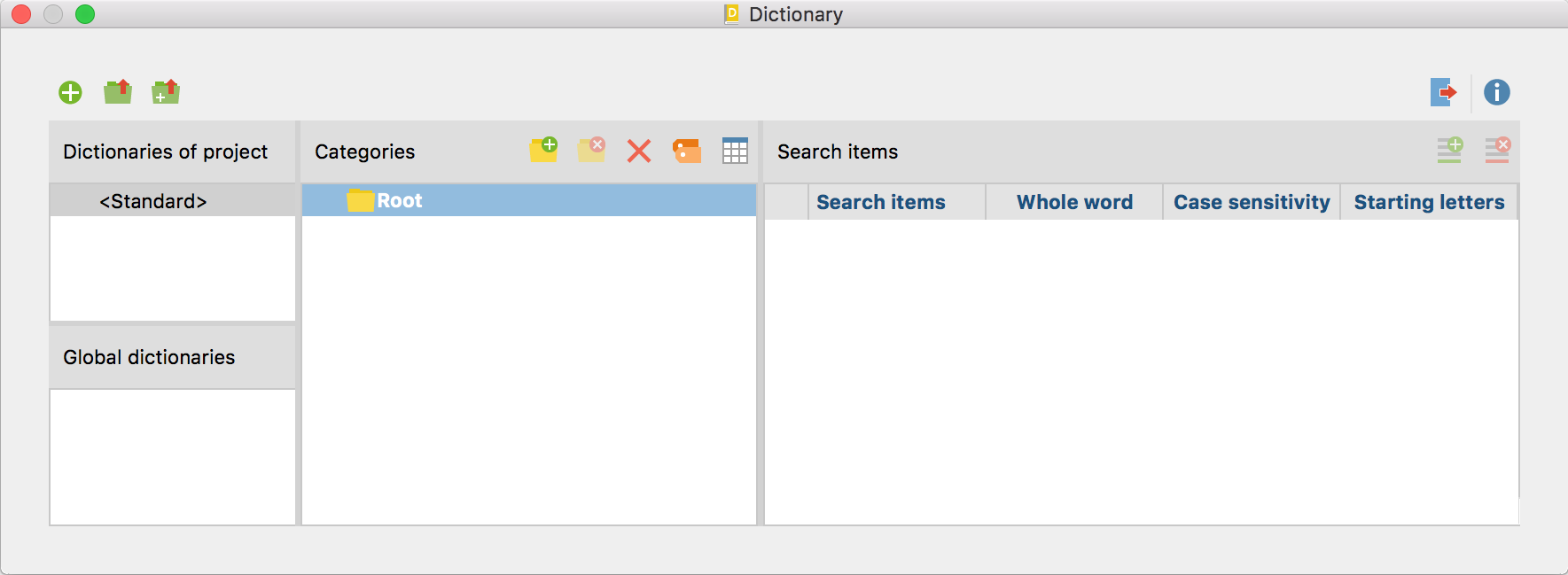Add new search item list plus icon
Viewport: 1568px width, 575px height.
coord(1450,150)
